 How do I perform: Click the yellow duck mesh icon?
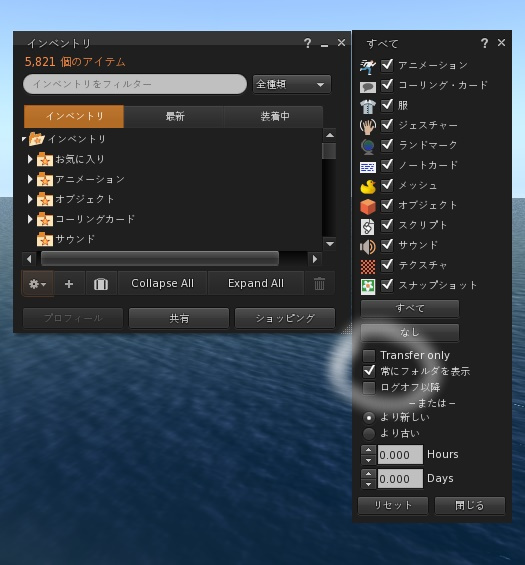368,186
